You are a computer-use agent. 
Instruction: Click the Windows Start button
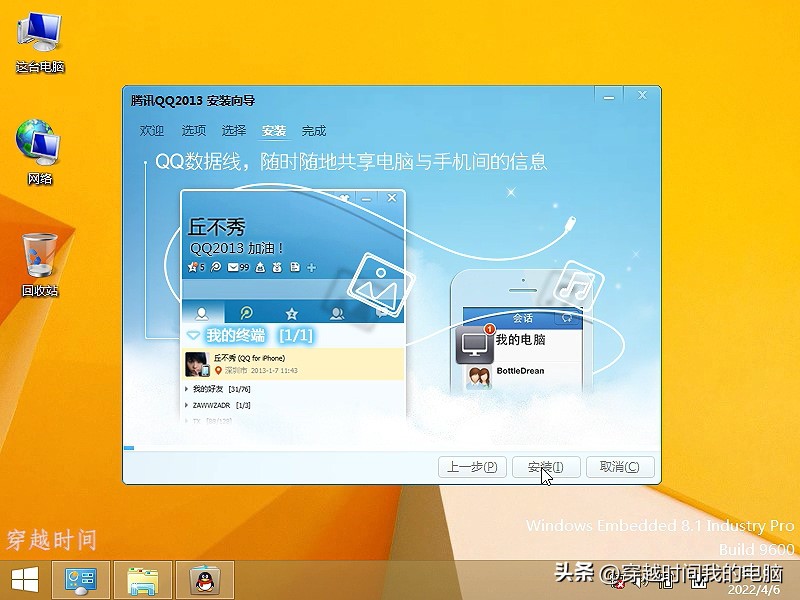(x=24, y=580)
